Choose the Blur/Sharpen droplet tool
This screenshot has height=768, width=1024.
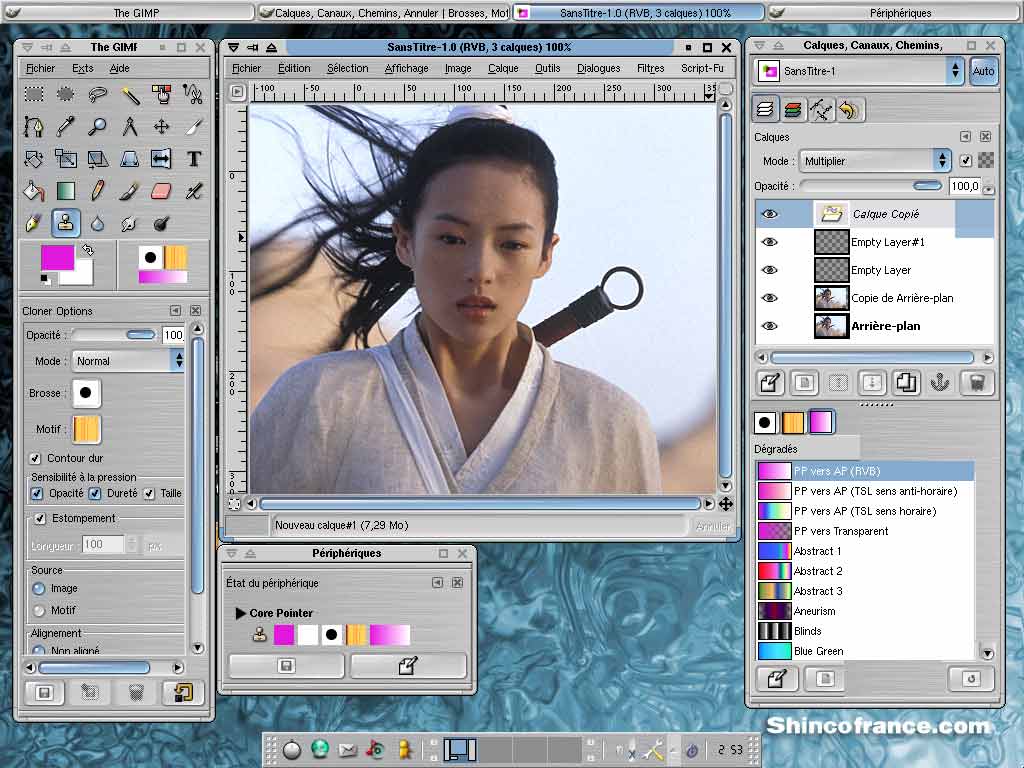(x=97, y=223)
